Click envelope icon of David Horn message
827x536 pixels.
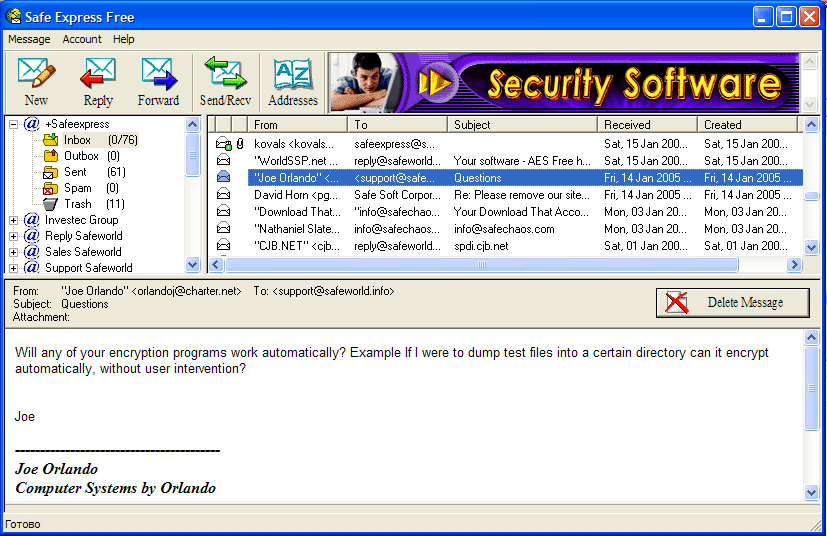point(224,195)
